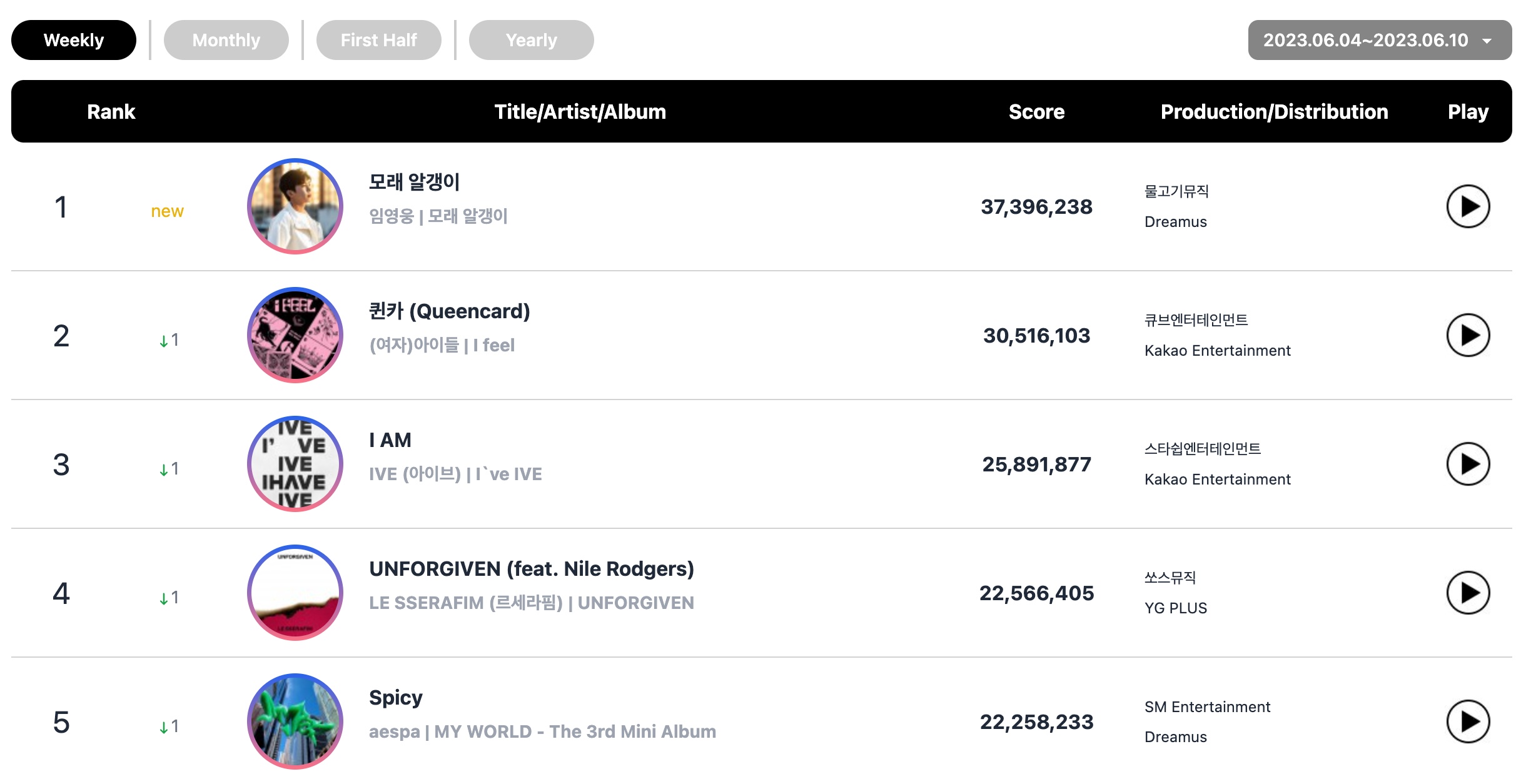Switch to the Yearly chart tab

tap(531, 40)
